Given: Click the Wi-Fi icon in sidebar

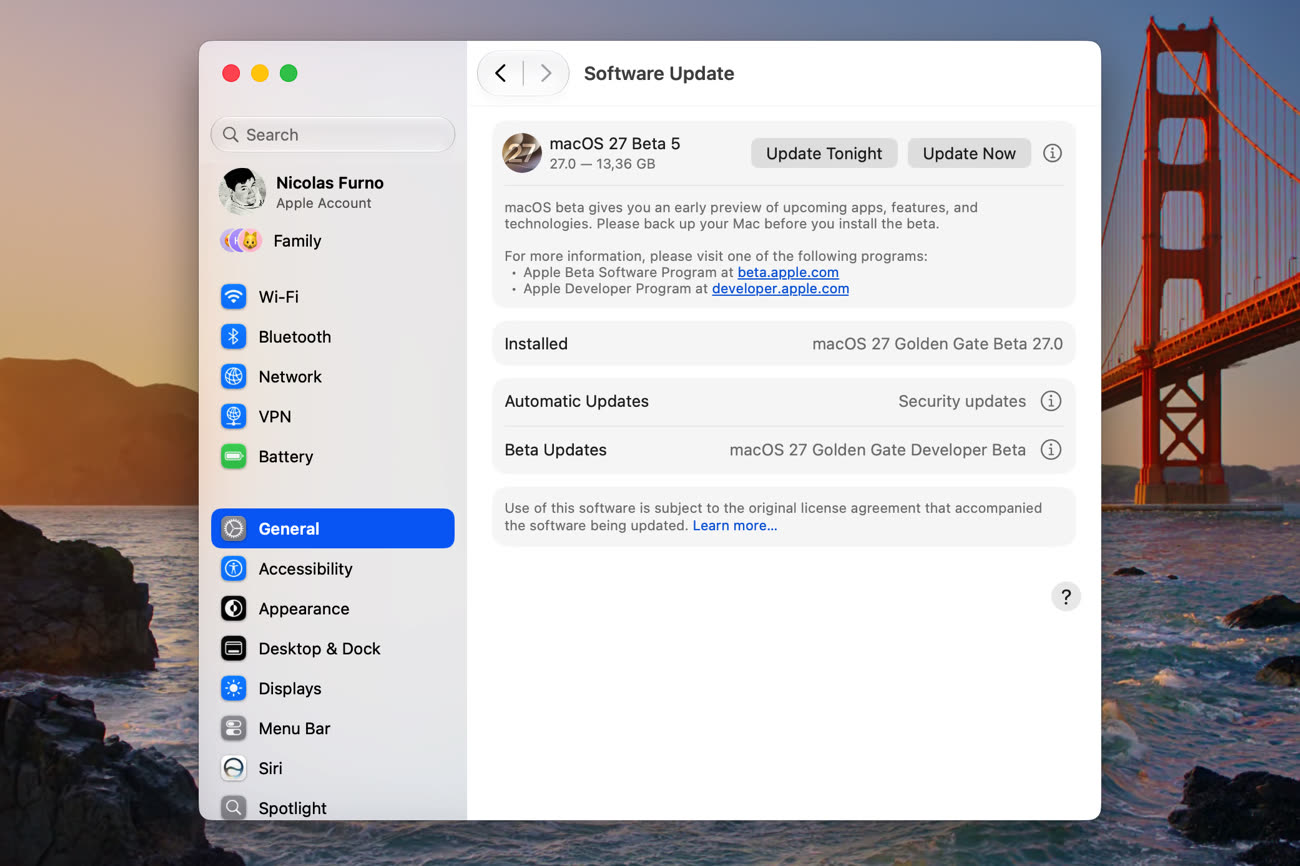Looking at the screenshot, I should point(233,296).
